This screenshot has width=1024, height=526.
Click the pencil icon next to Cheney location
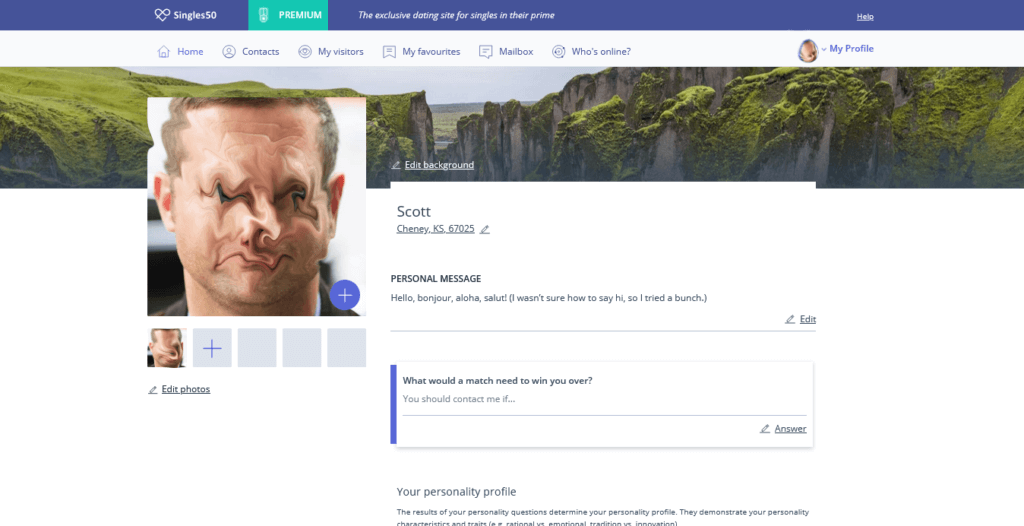pos(485,229)
